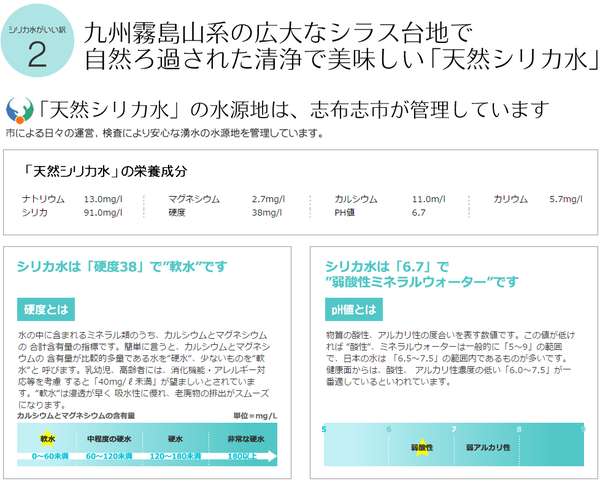The width and height of the screenshot is (600, 484).
Task: Select the 硬度とは teal label
Action: pyautogui.click(x=43, y=309)
